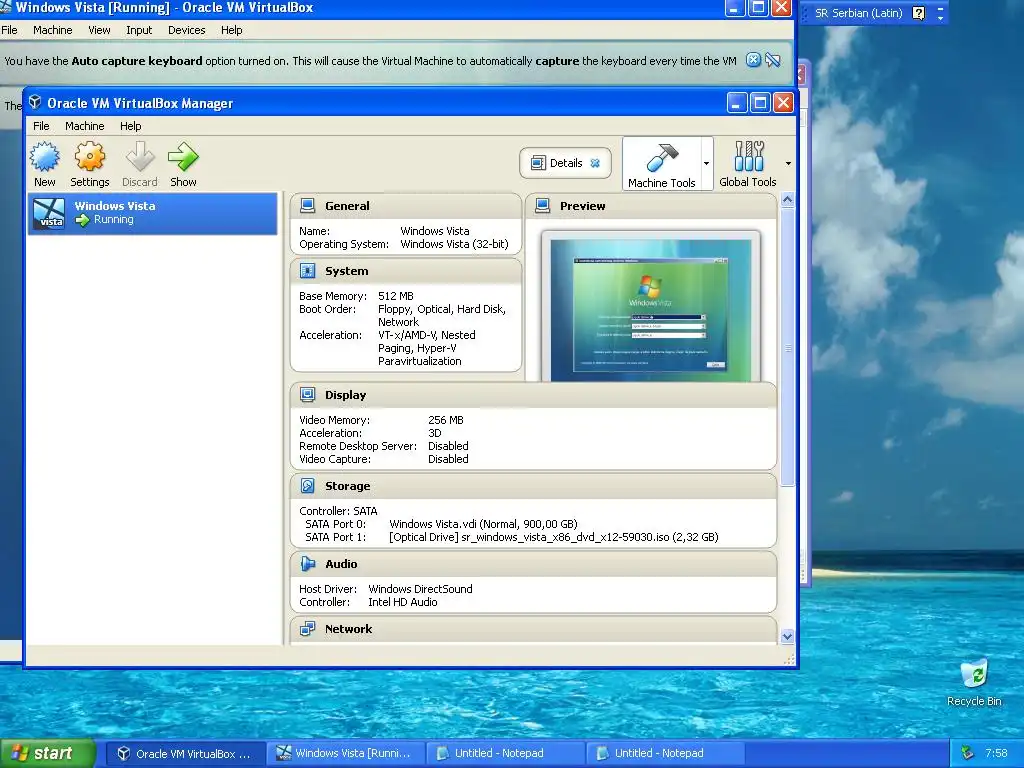Select the Global Tools icon
This screenshot has width=1024, height=768.
(748, 157)
